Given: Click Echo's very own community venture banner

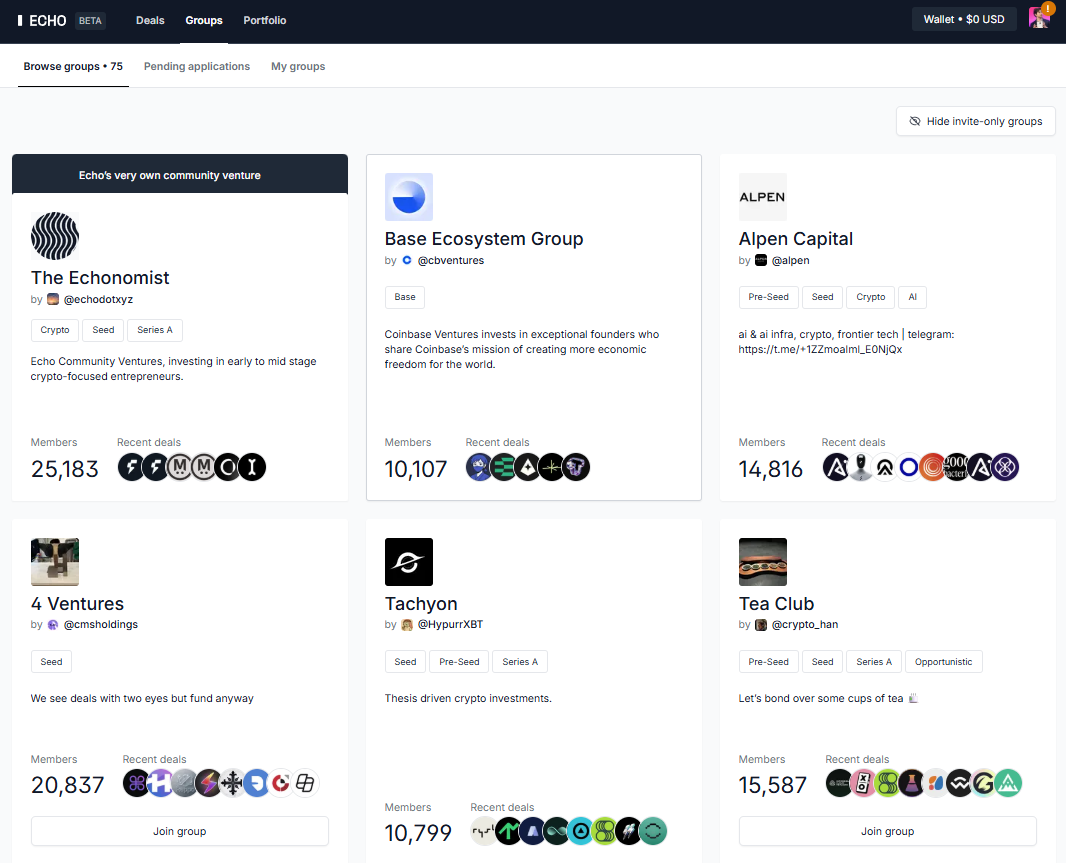Looking at the screenshot, I should [180, 175].
